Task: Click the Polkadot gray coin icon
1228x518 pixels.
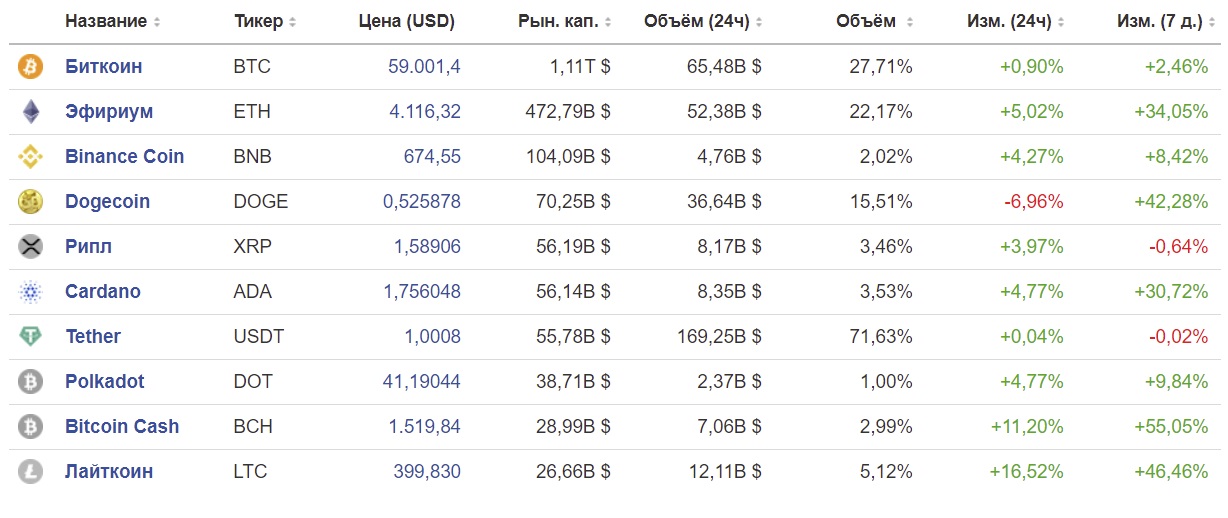Action: point(31,382)
